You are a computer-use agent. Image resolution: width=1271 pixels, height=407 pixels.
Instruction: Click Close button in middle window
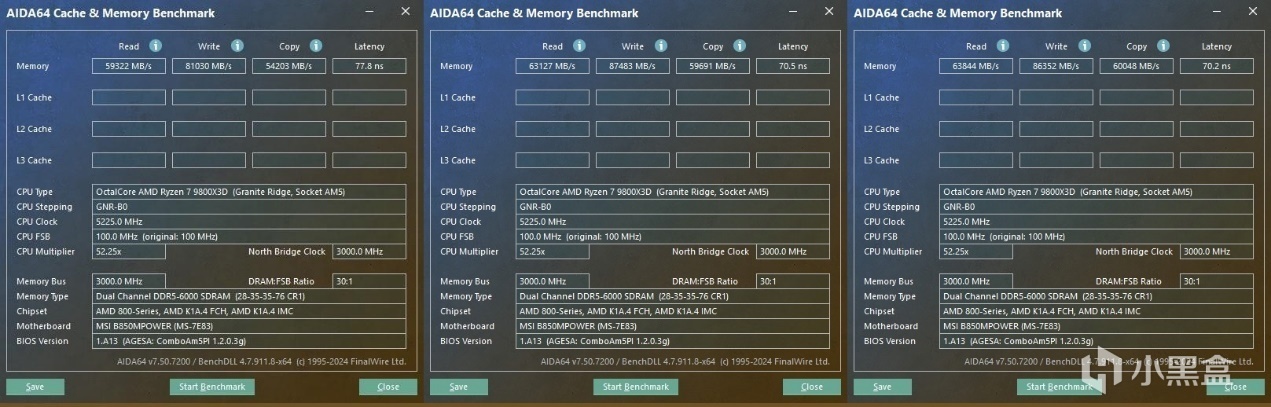coord(812,386)
